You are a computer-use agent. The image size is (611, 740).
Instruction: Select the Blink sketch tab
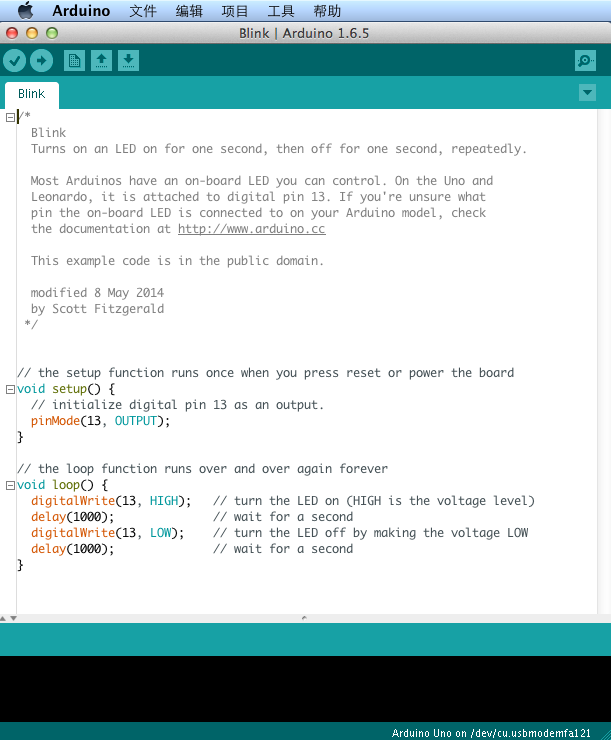click(x=31, y=94)
